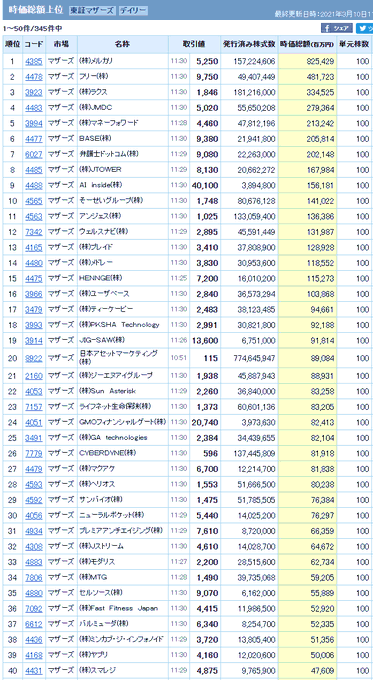The width and height of the screenshot is (373, 680).
Task: Open stock code 3491 link for GA technologies
Action: (x=33, y=438)
